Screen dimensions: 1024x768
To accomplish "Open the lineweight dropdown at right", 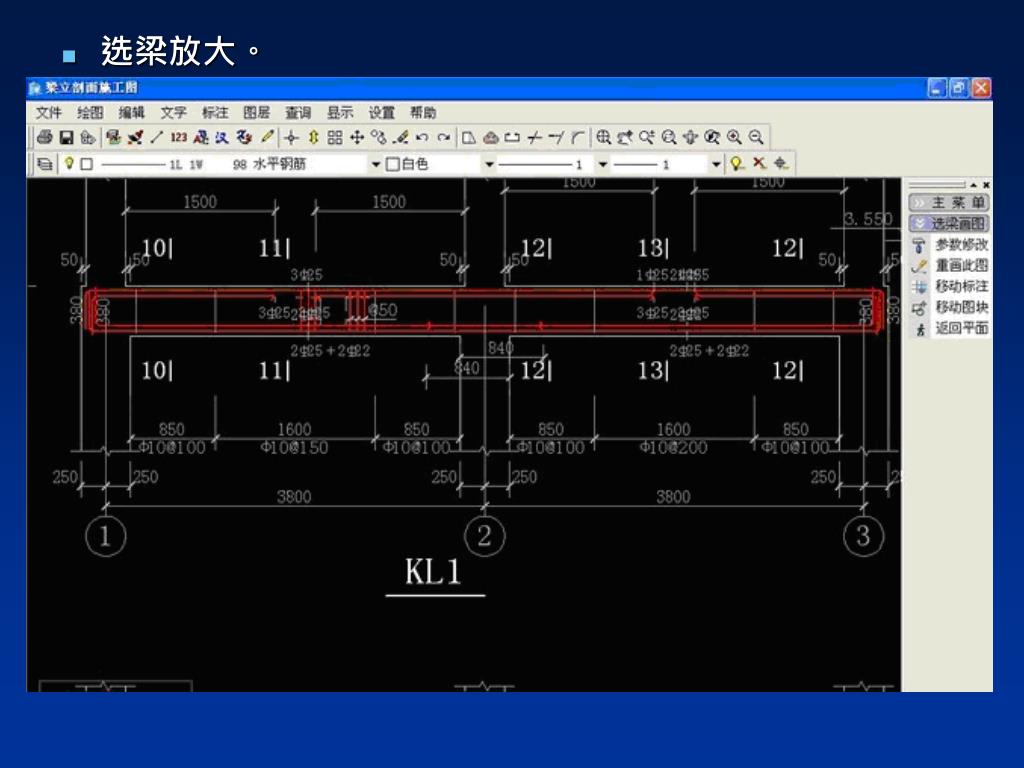I will (x=716, y=164).
